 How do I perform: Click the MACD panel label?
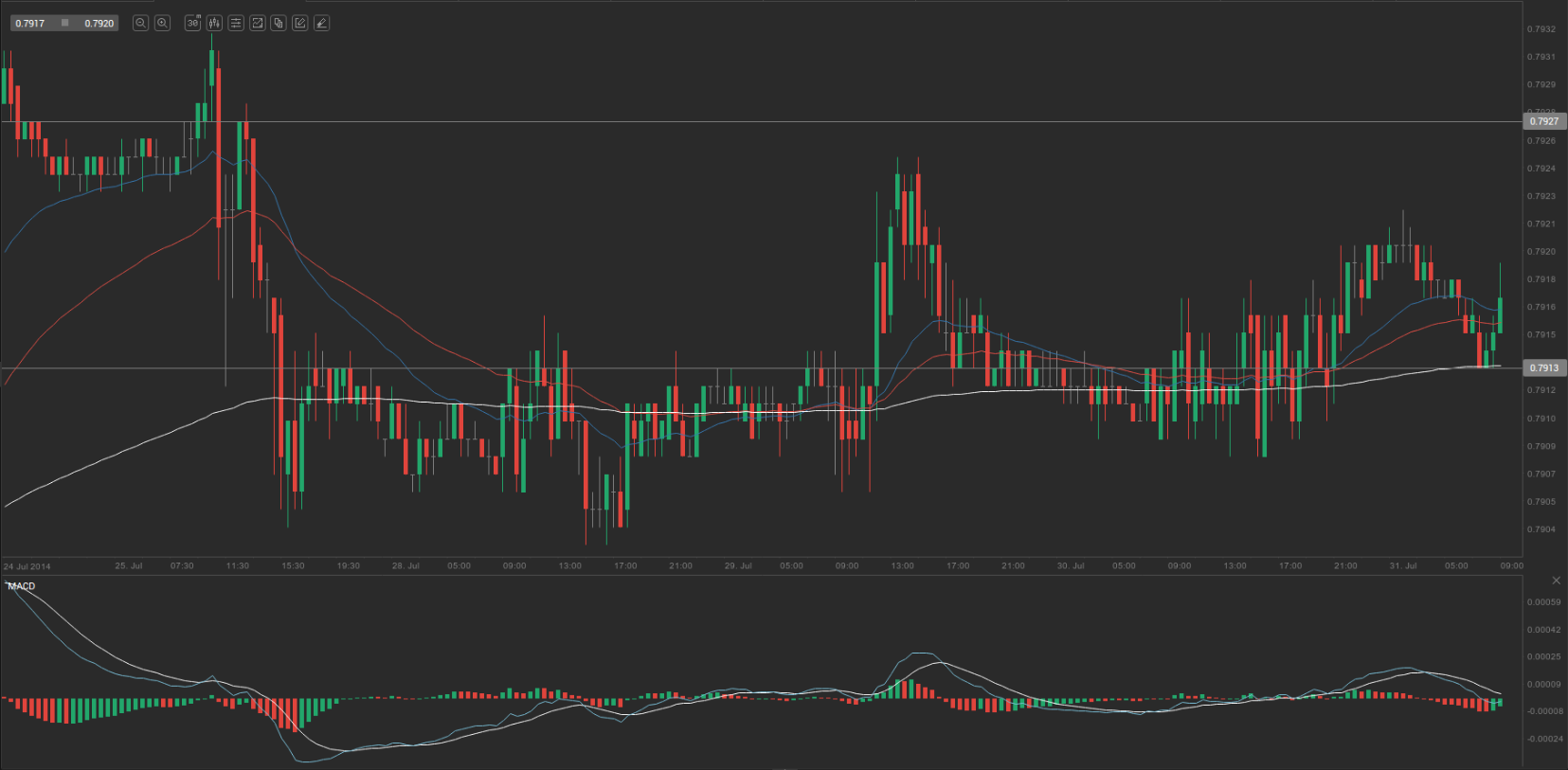(x=21, y=586)
